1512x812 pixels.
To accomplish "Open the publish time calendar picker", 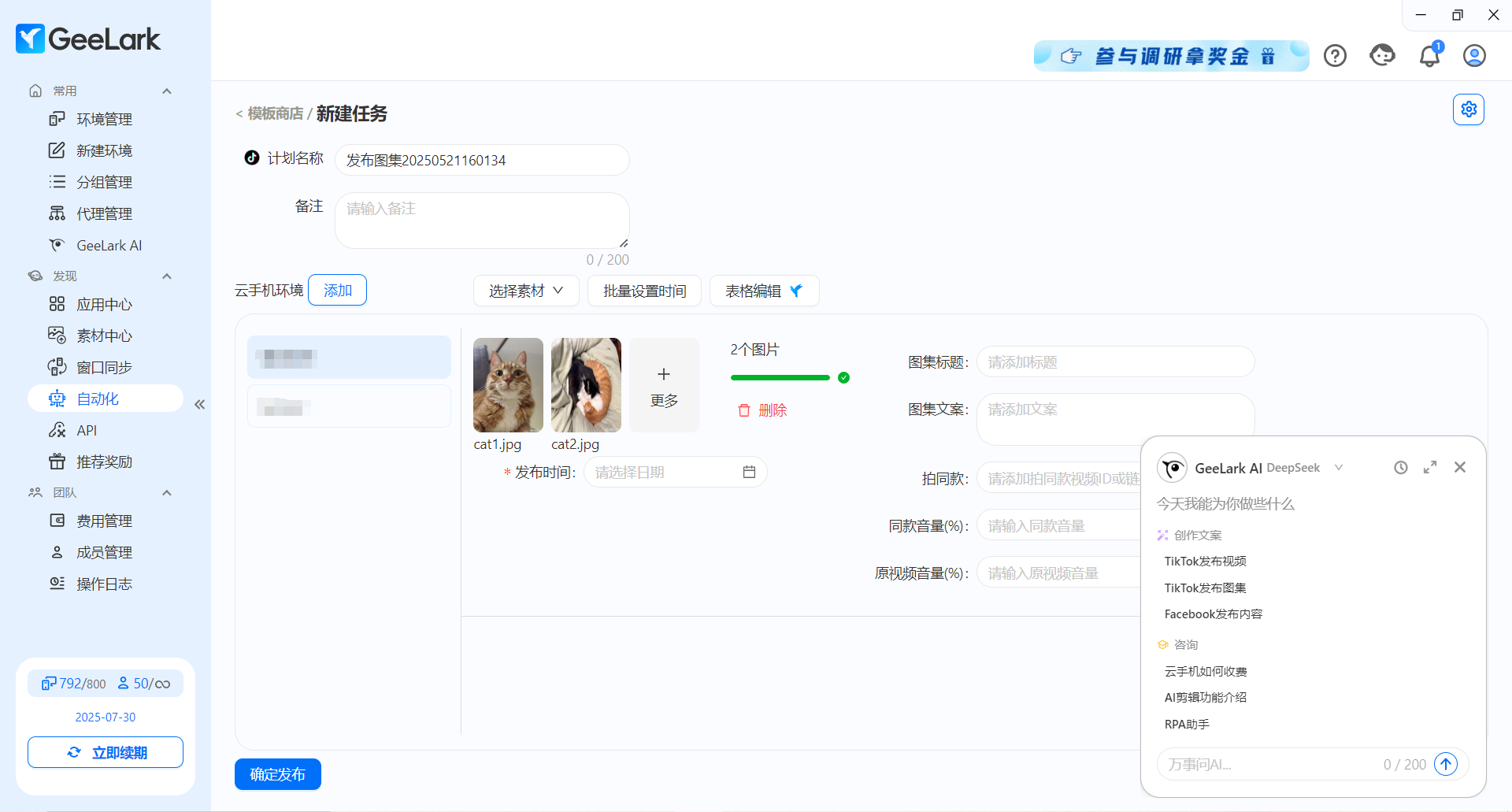I will click(749, 472).
